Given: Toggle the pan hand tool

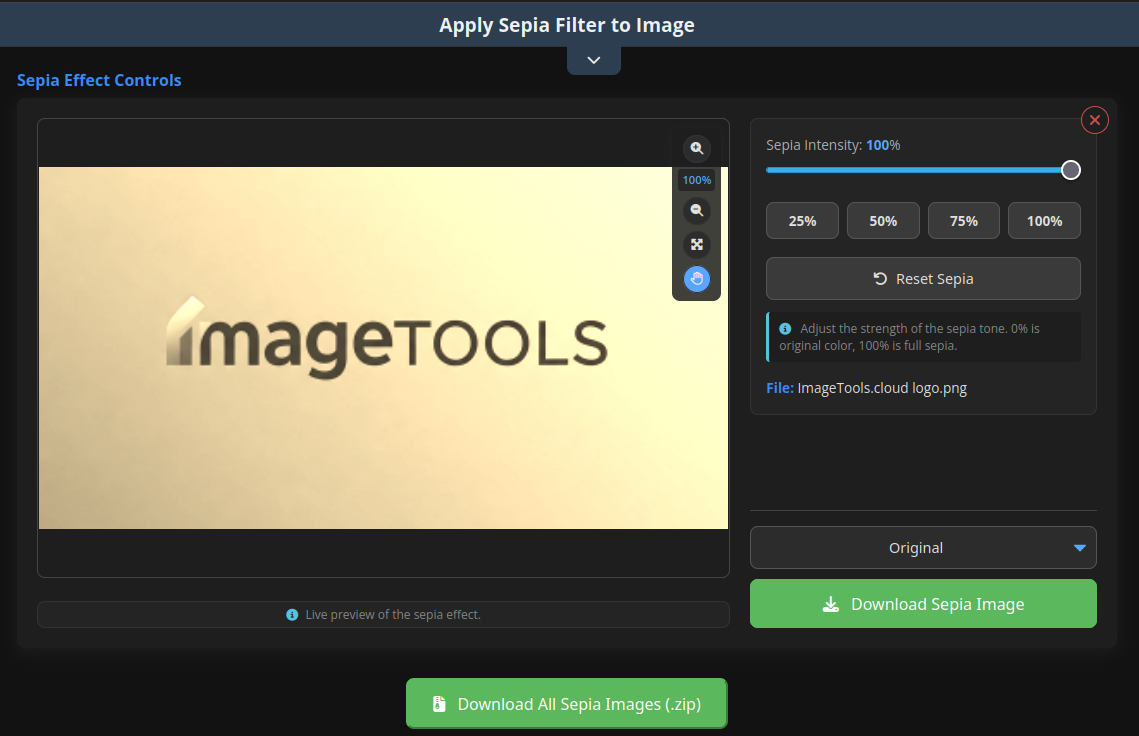Looking at the screenshot, I should tap(697, 279).
